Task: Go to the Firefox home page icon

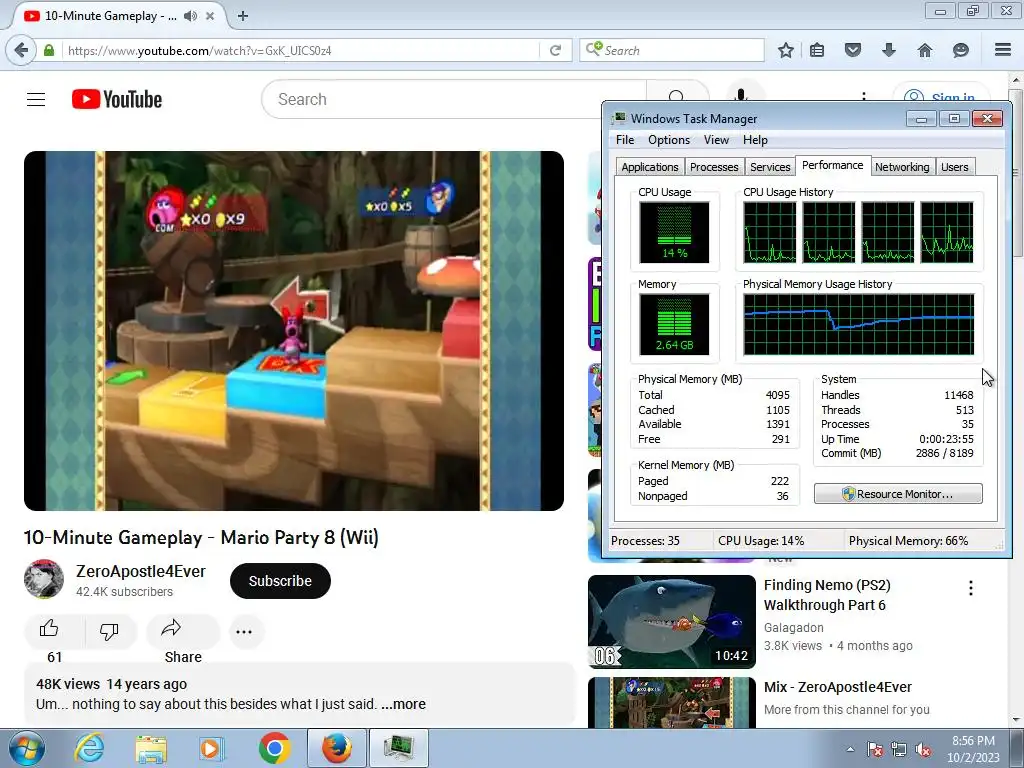Action: (925, 50)
